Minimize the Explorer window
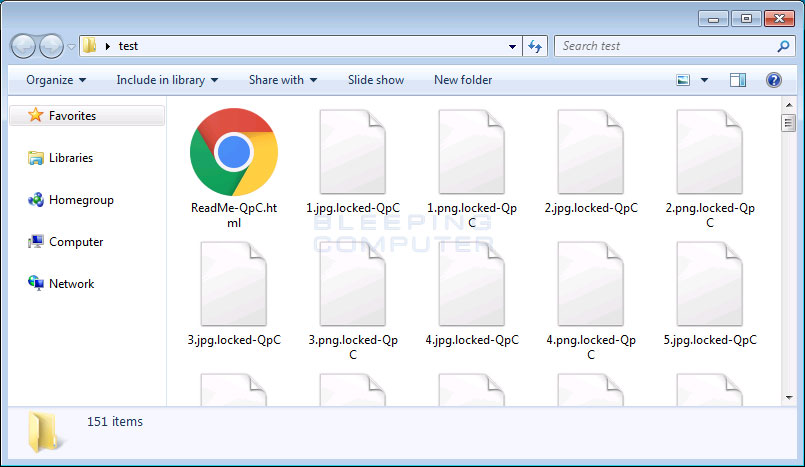Viewport: 805px width, 467px height. pyautogui.click(x=713, y=19)
